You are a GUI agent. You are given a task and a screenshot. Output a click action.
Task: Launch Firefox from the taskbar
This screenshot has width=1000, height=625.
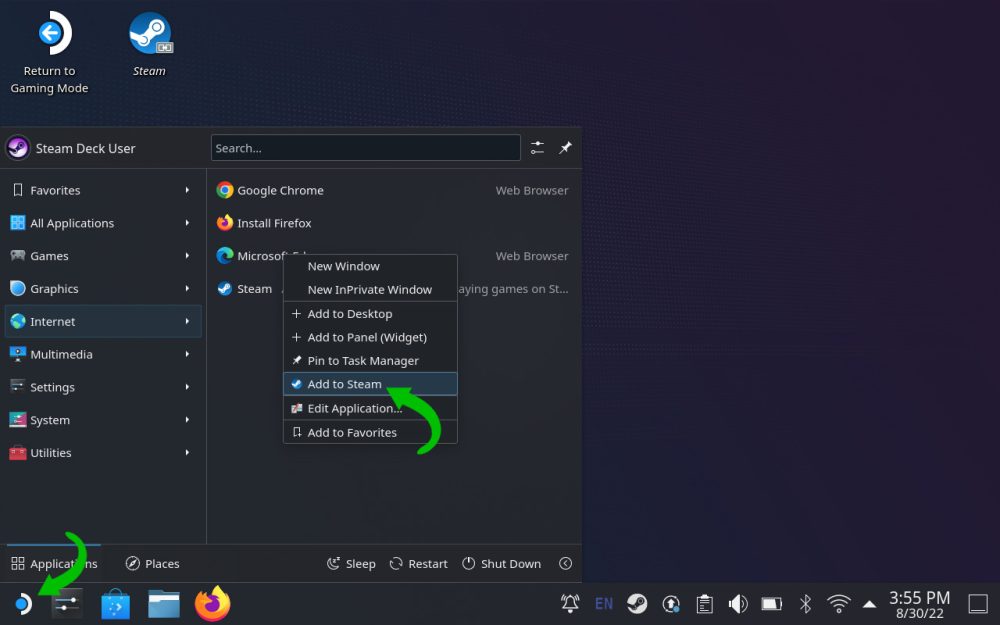coord(212,604)
